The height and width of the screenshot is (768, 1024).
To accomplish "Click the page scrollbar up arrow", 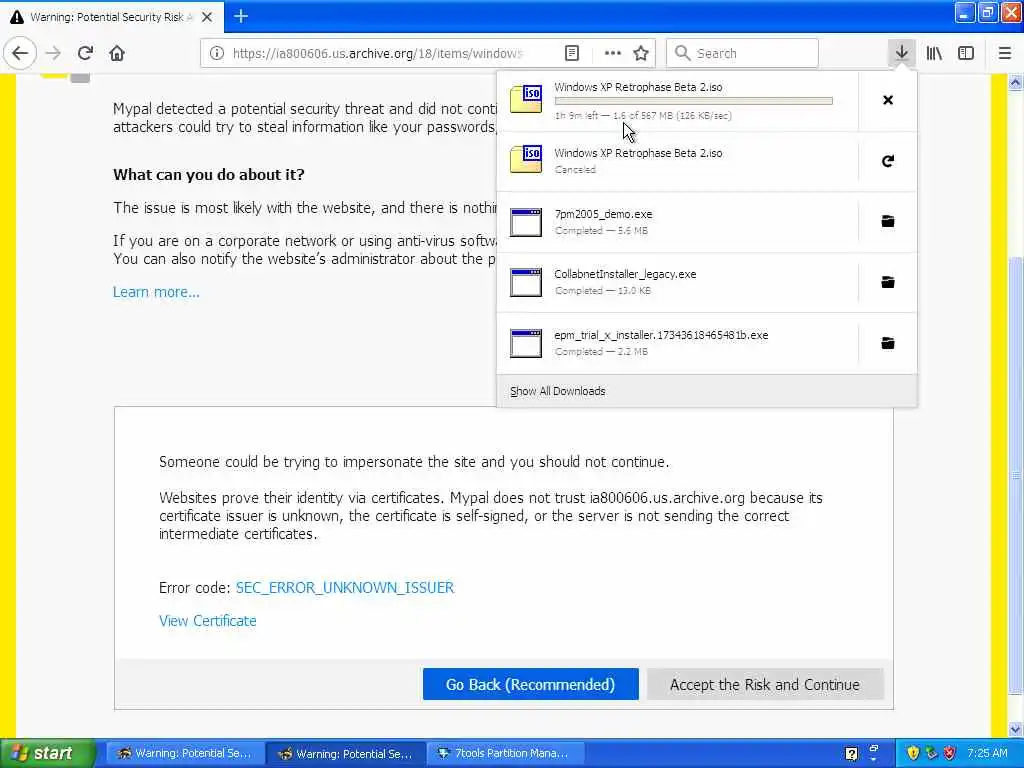I will [1016, 82].
